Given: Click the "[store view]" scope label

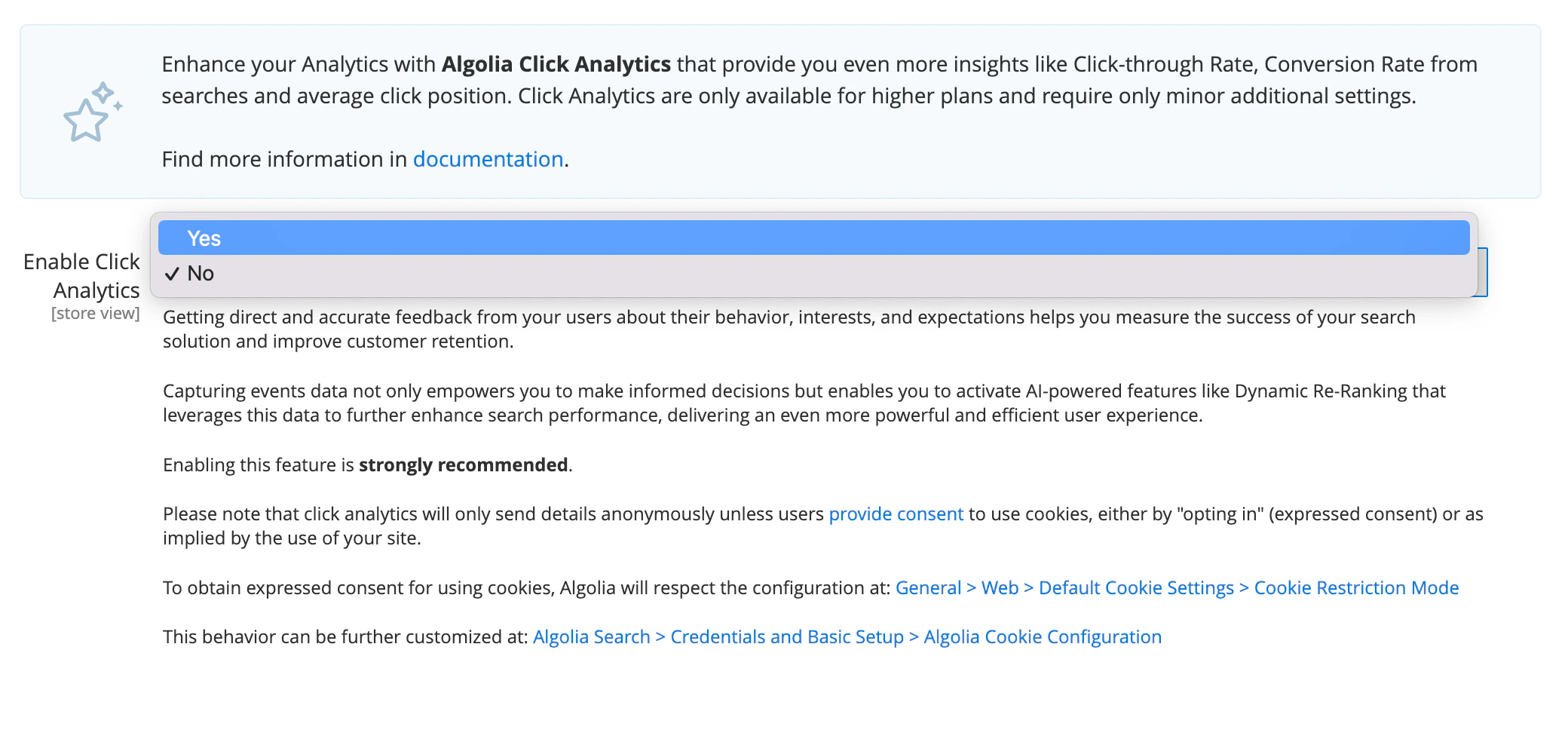Looking at the screenshot, I should [x=95, y=314].
